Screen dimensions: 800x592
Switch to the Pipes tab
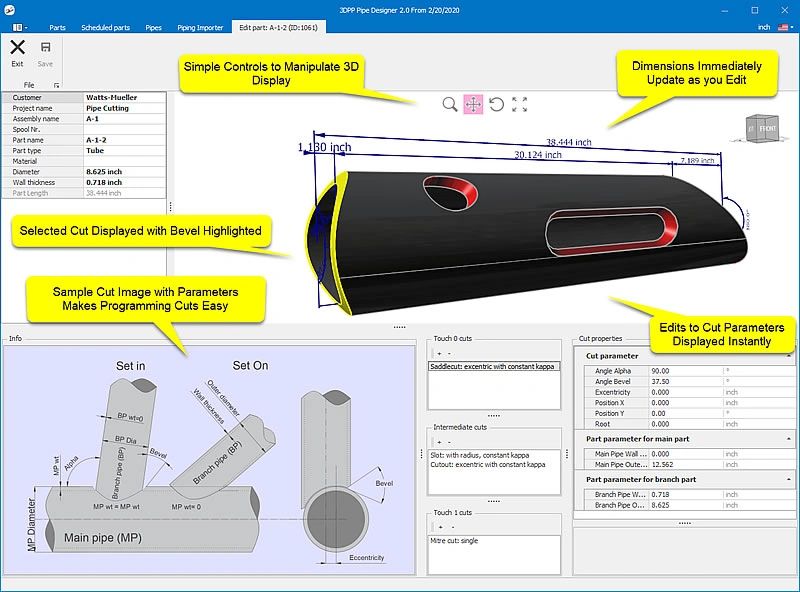click(x=153, y=27)
